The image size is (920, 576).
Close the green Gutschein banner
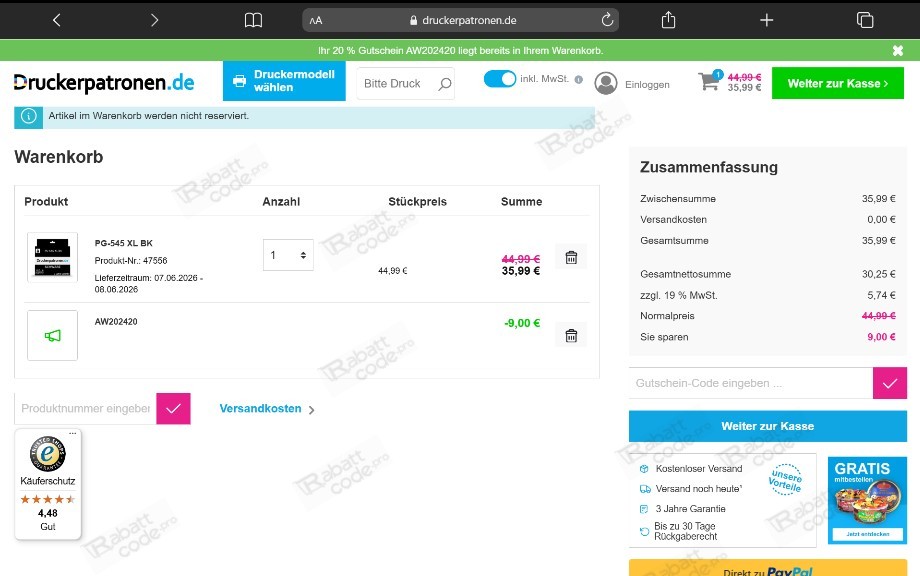tap(897, 50)
